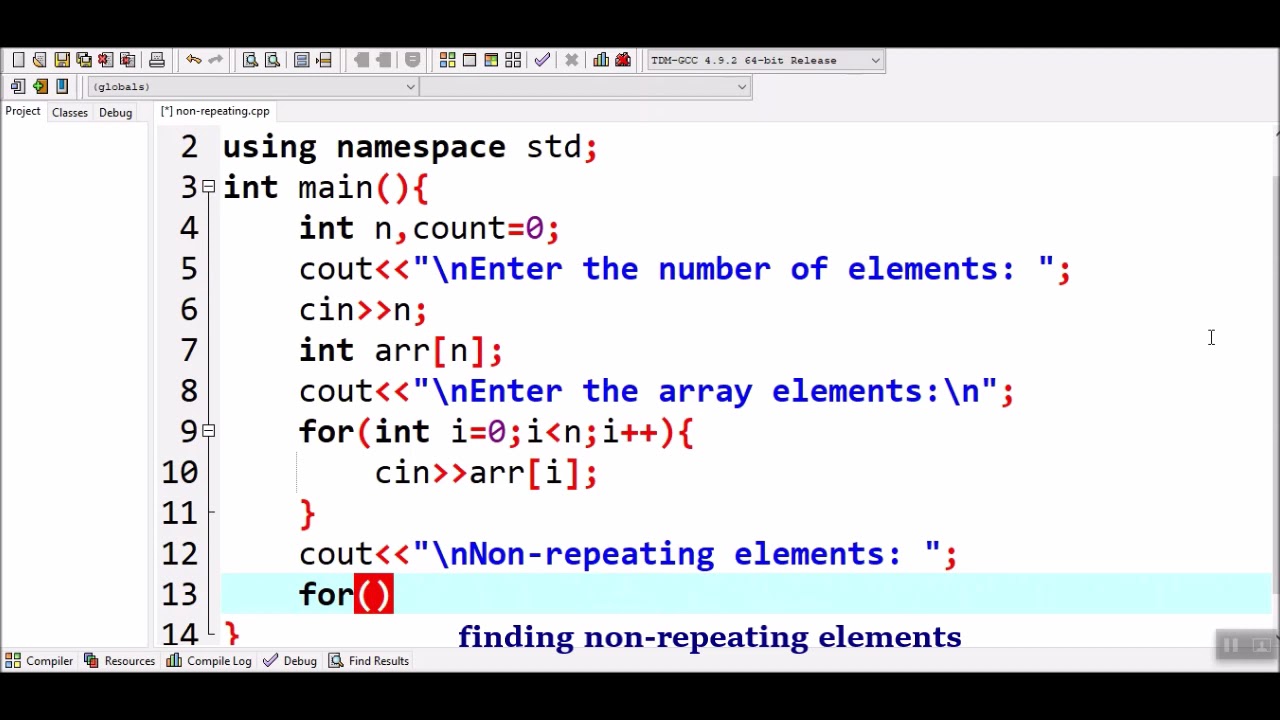Image resolution: width=1280 pixels, height=720 pixels.
Task: Open the bottom Debug tab
Action: [290, 661]
